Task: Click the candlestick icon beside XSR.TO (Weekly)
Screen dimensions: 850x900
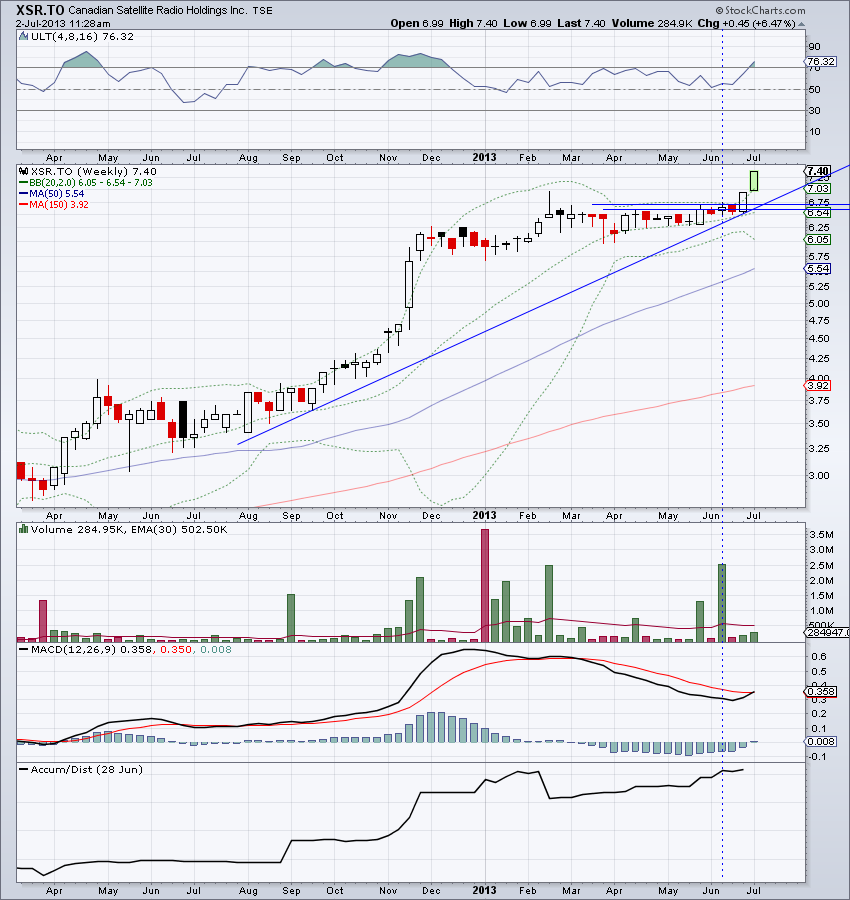Action: coord(24,171)
